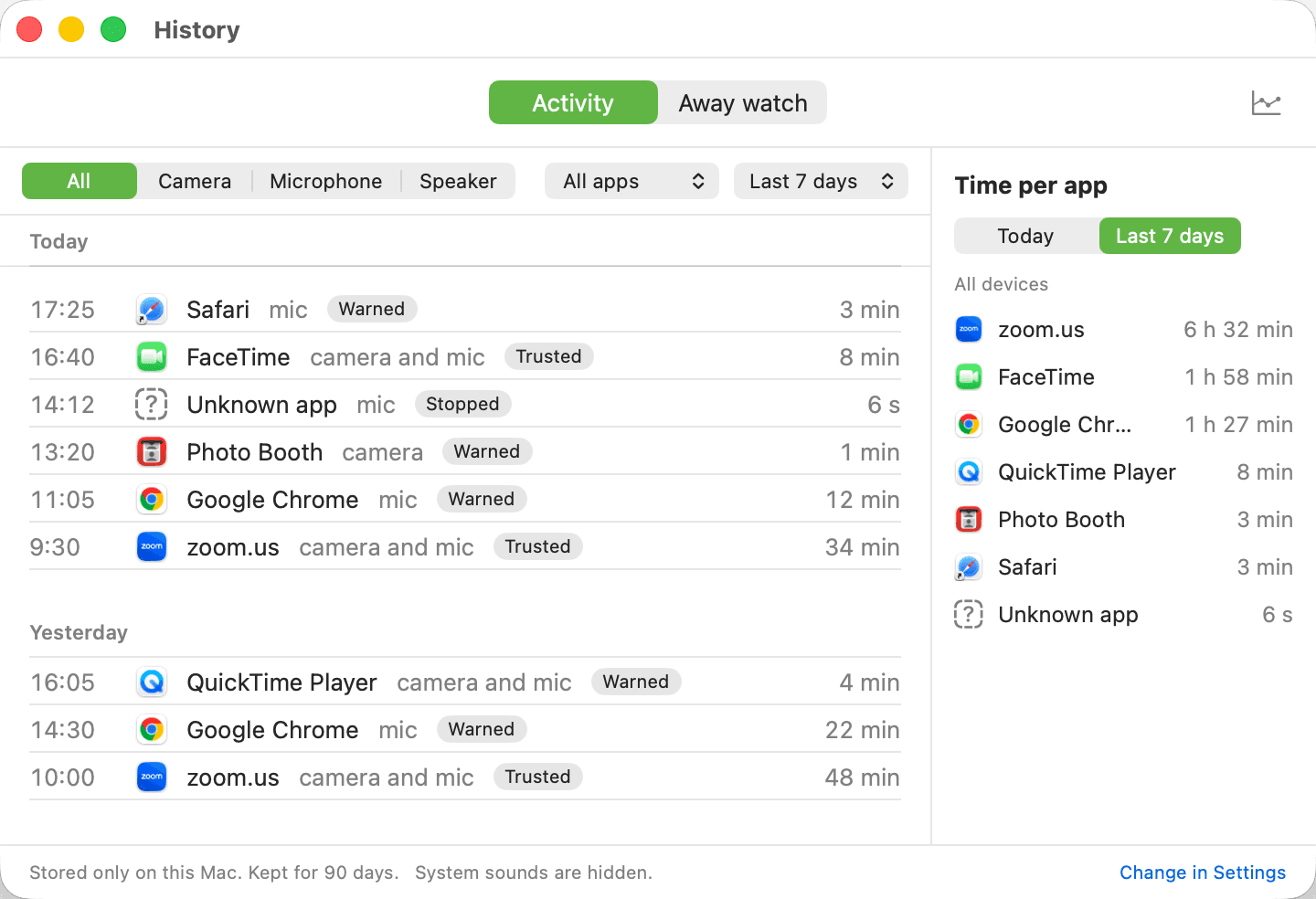Click the Safari icon in the 17:25 row

click(152, 310)
